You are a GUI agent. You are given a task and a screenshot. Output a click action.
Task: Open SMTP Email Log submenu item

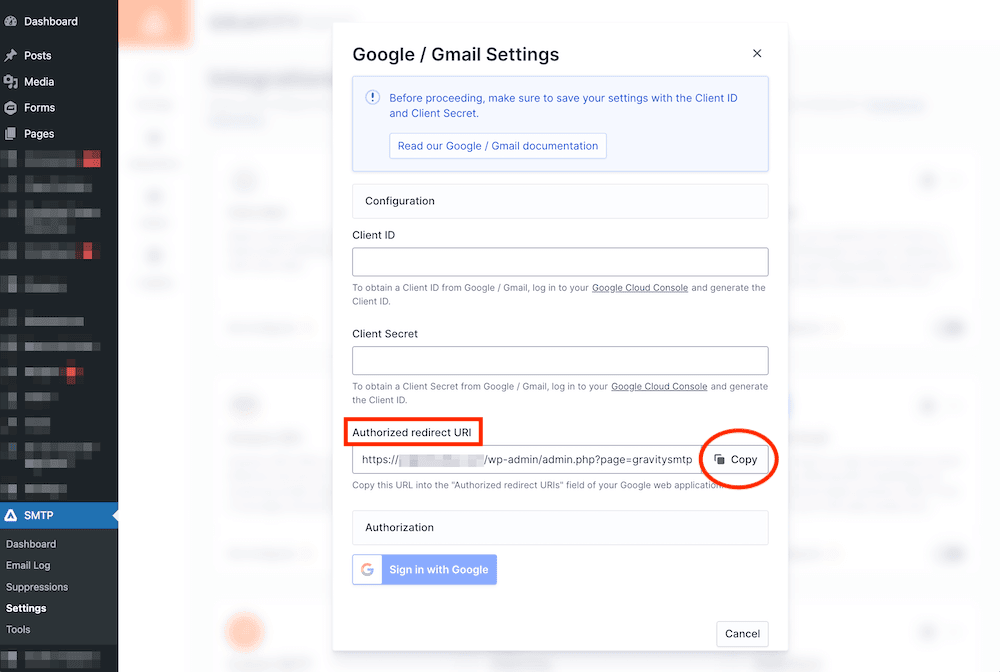[28, 566]
